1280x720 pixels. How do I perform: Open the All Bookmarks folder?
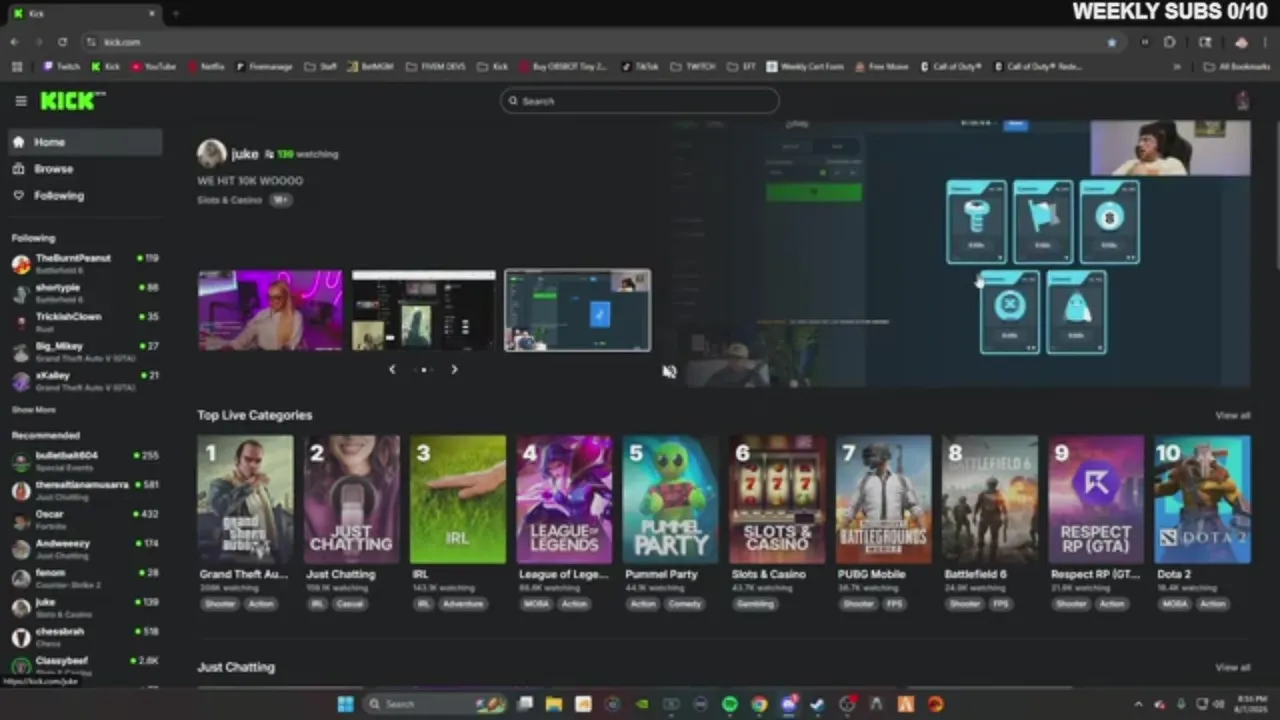point(1237,67)
